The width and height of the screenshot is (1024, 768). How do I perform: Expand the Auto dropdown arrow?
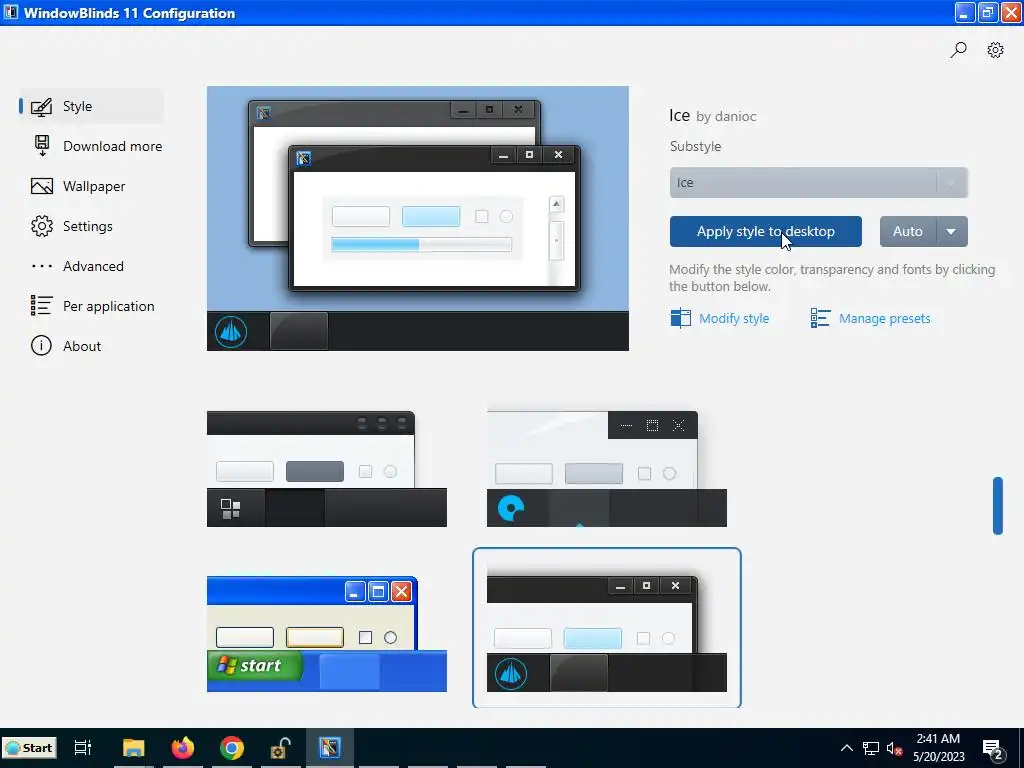click(952, 231)
